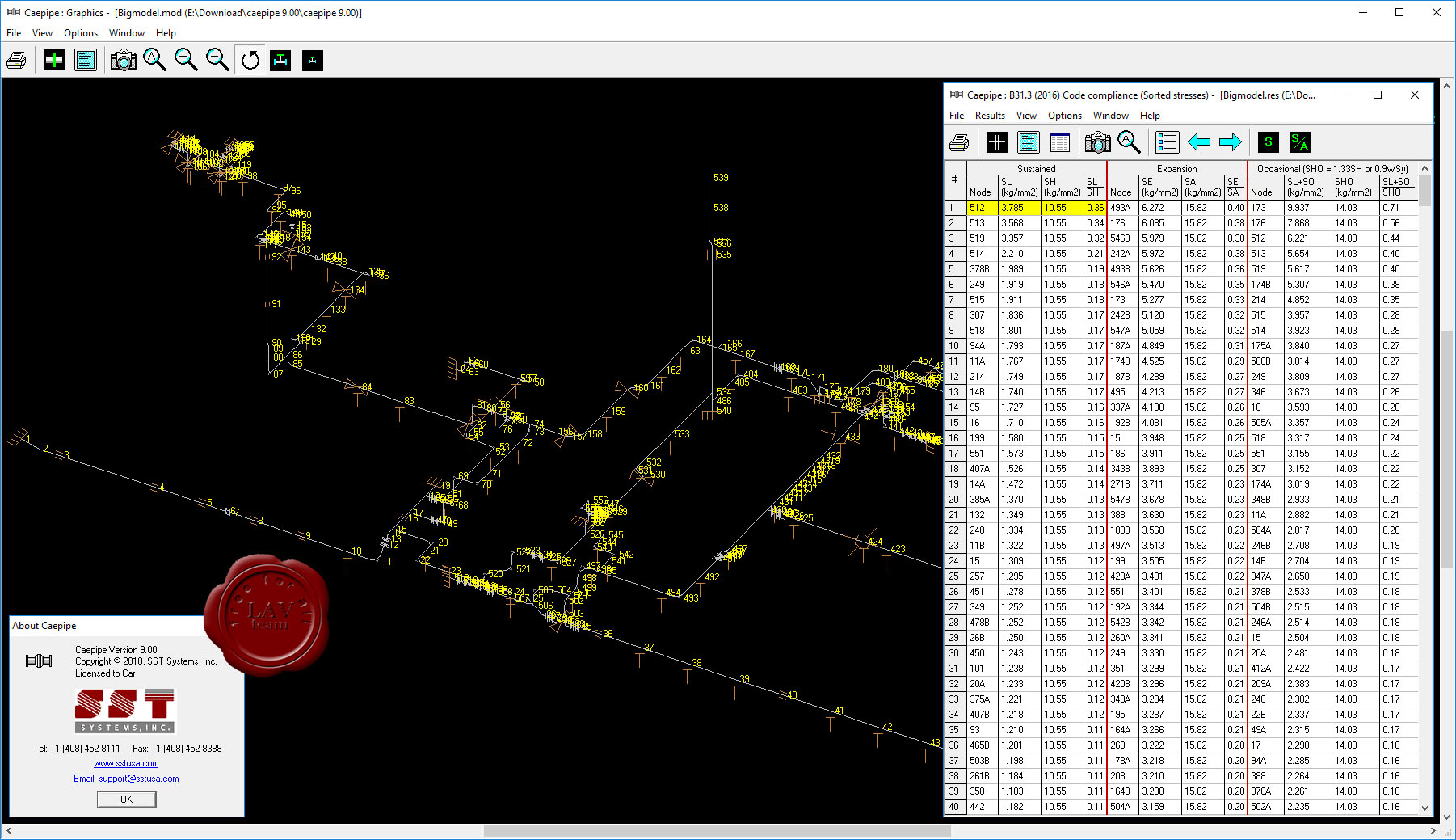Click node label 539 in piping model
The height and width of the screenshot is (840, 1456).
click(x=721, y=178)
